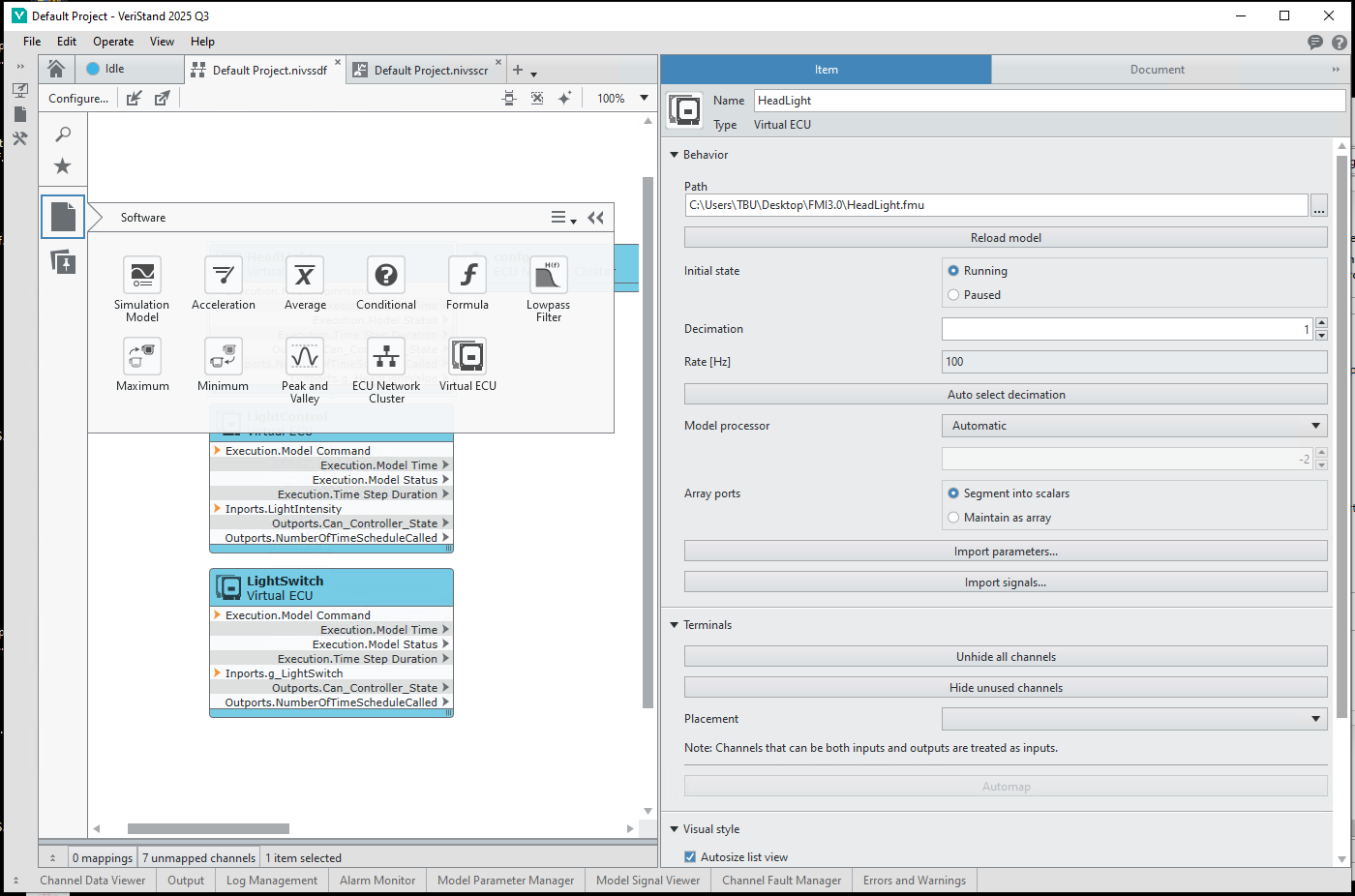Click the Name field containing HeadLight
Image resolution: width=1355 pixels, height=896 pixels.
[x=1048, y=101]
